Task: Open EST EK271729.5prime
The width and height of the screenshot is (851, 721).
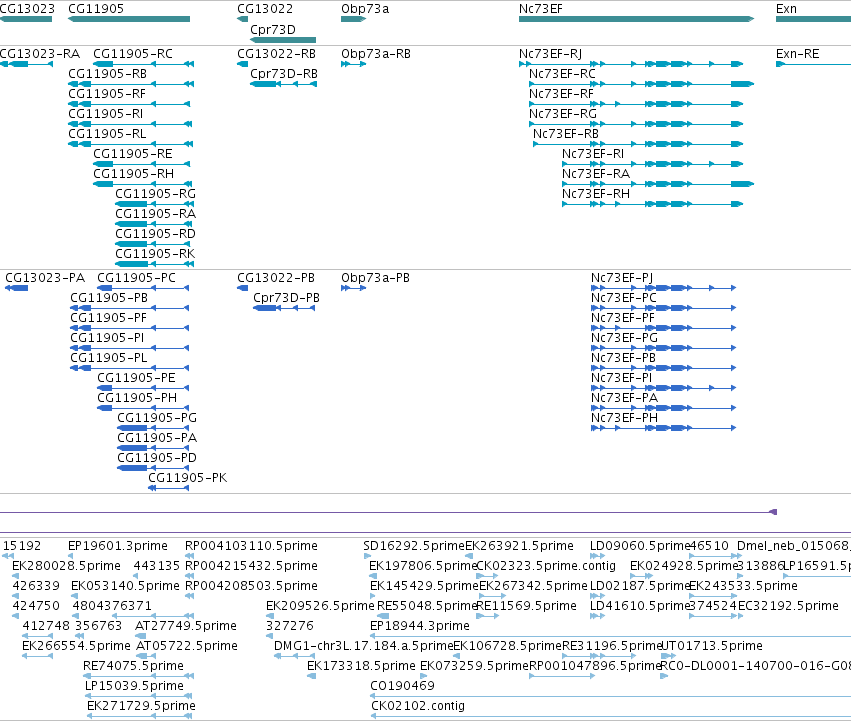Action: [x=141, y=706]
